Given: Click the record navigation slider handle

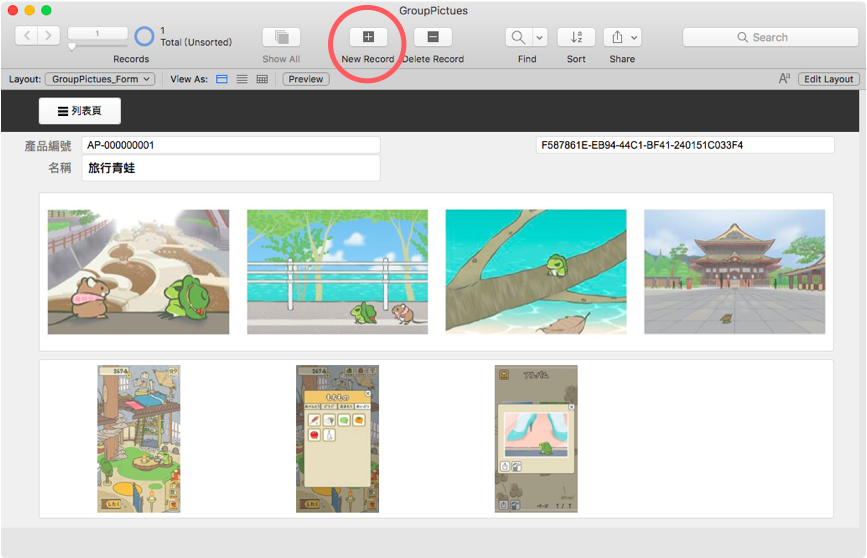Looking at the screenshot, I should tap(72, 47).
